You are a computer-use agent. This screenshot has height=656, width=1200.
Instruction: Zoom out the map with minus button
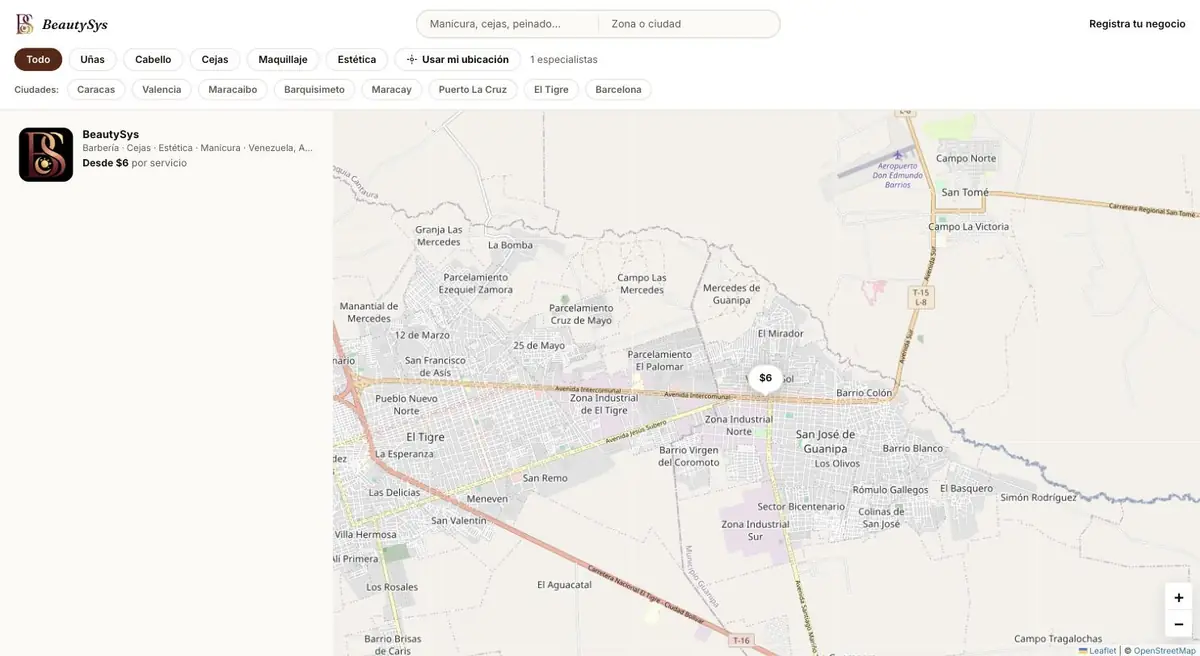(x=1179, y=624)
